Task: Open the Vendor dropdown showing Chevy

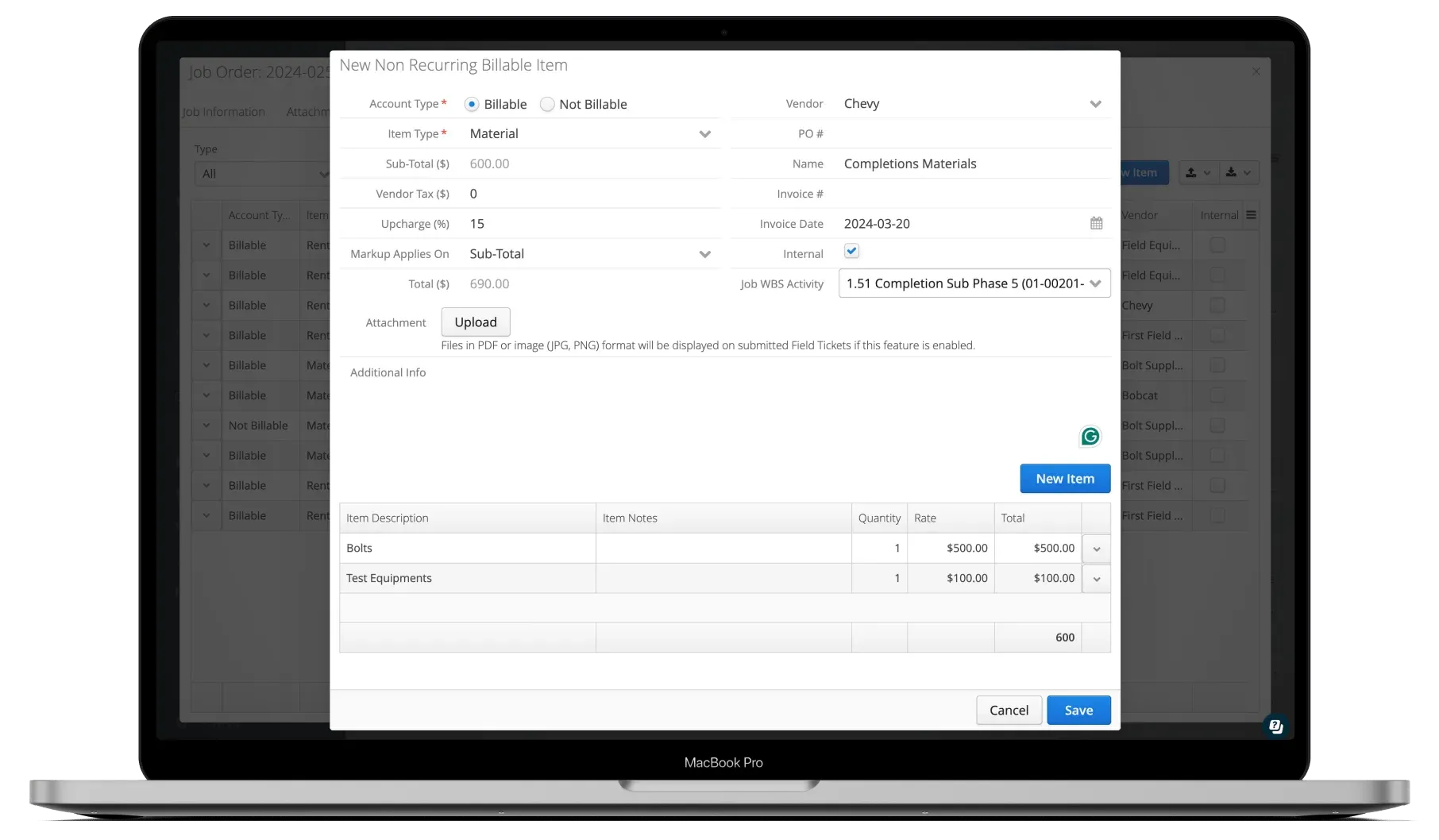Action: click(1095, 103)
